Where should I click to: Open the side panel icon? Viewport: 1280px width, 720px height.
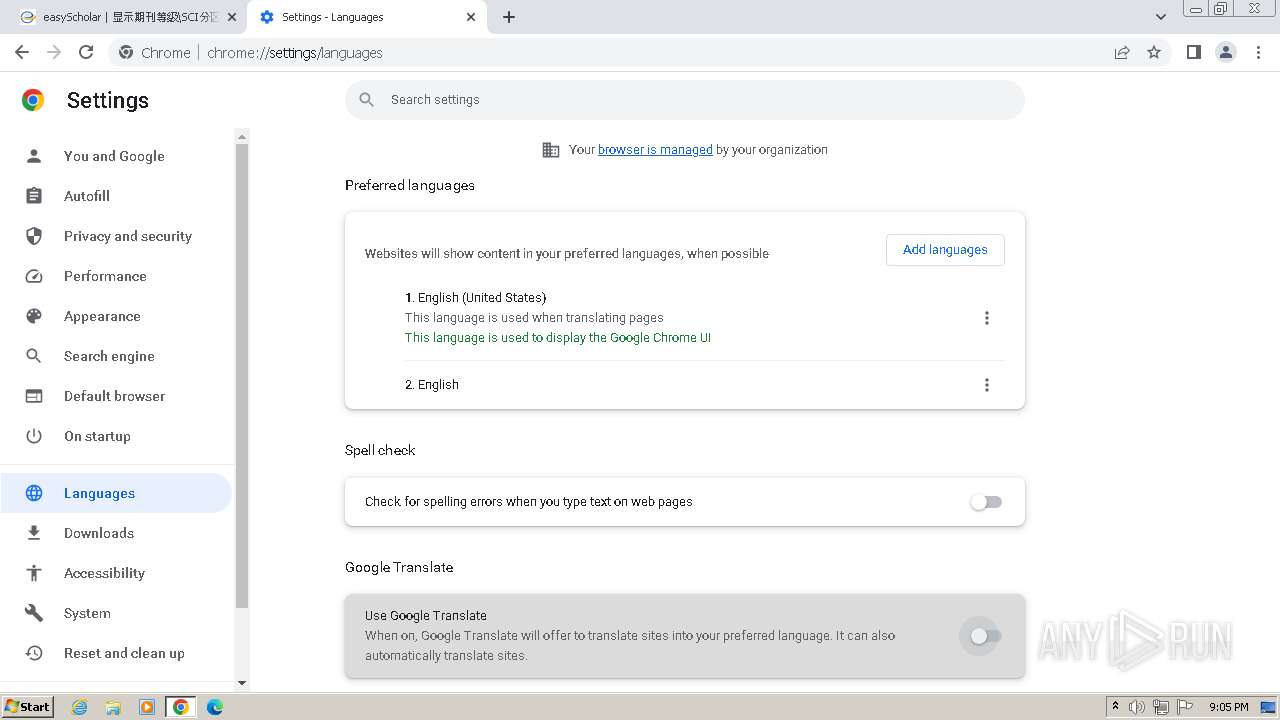coord(1193,52)
